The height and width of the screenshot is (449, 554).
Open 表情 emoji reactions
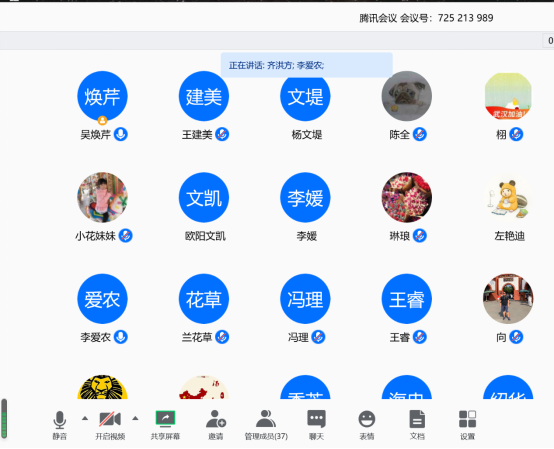click(367, 425)
